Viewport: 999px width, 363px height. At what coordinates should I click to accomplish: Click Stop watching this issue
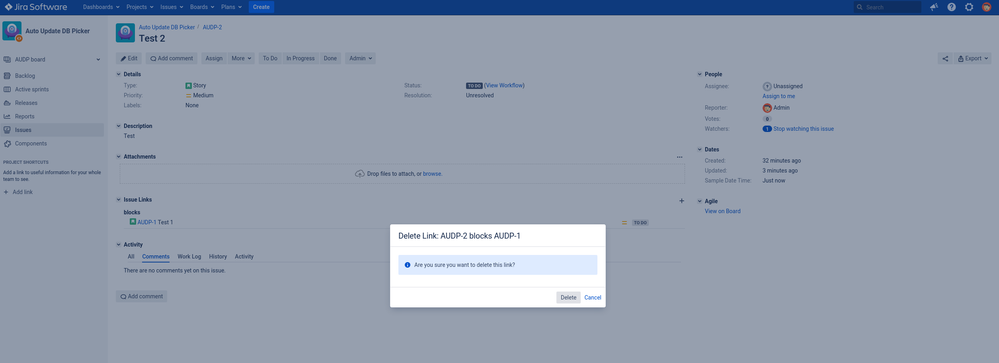[x=803, y=129]
